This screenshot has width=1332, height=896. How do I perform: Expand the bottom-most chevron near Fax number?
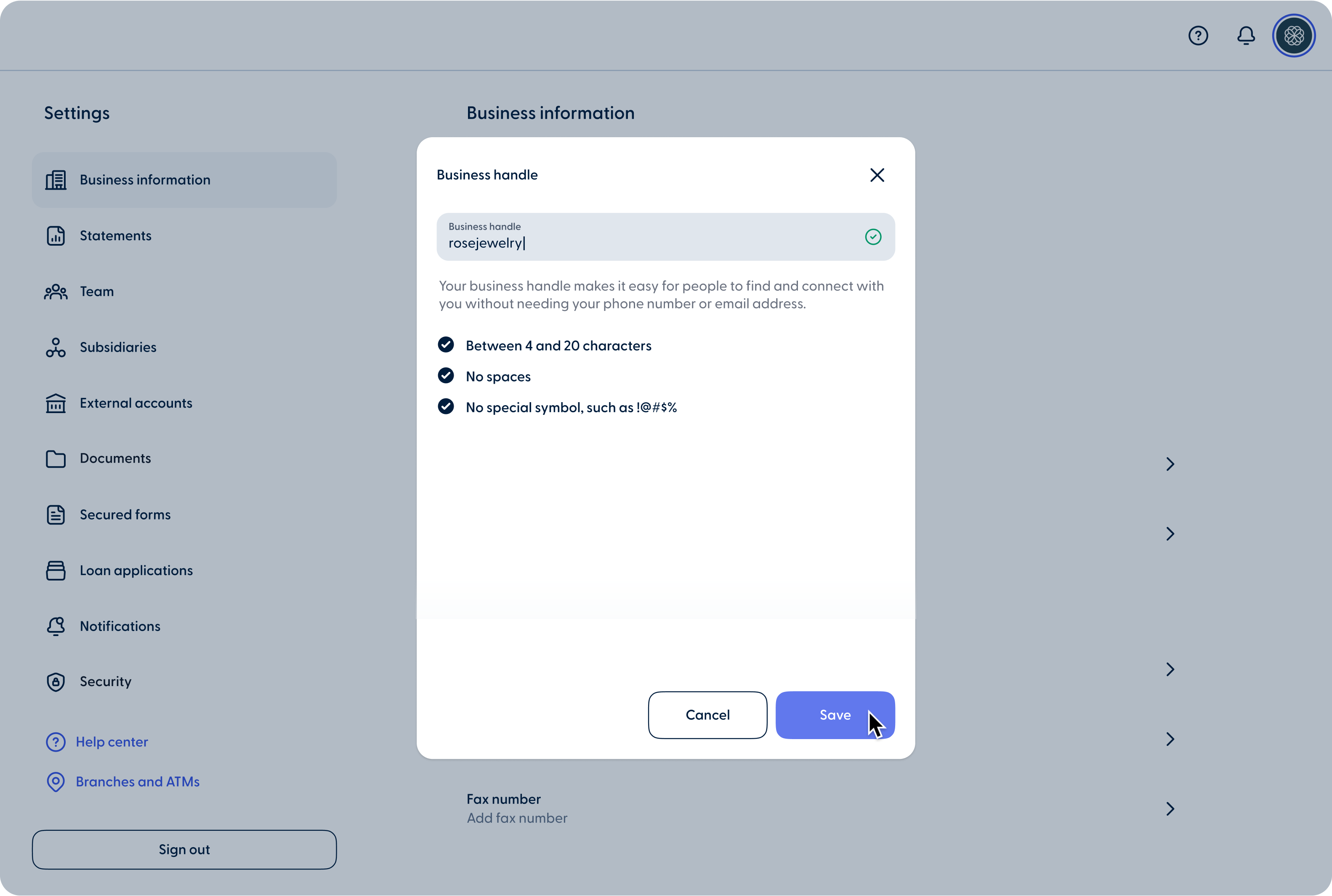click(1170, 809)
